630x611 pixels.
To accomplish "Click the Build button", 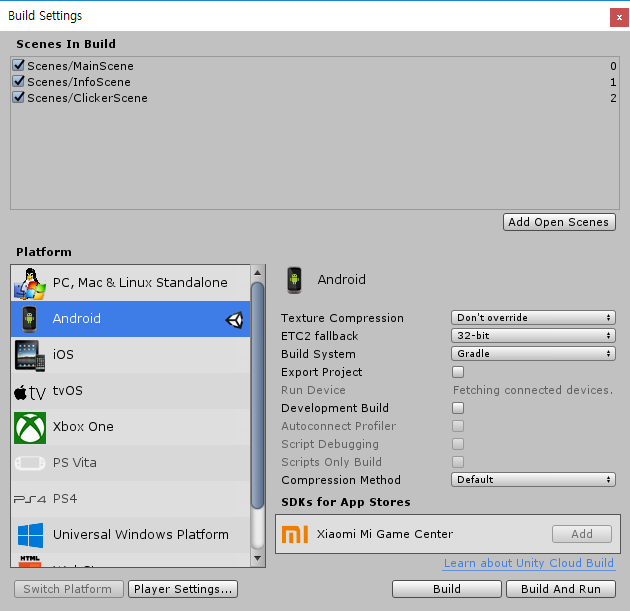I will 447,589.
